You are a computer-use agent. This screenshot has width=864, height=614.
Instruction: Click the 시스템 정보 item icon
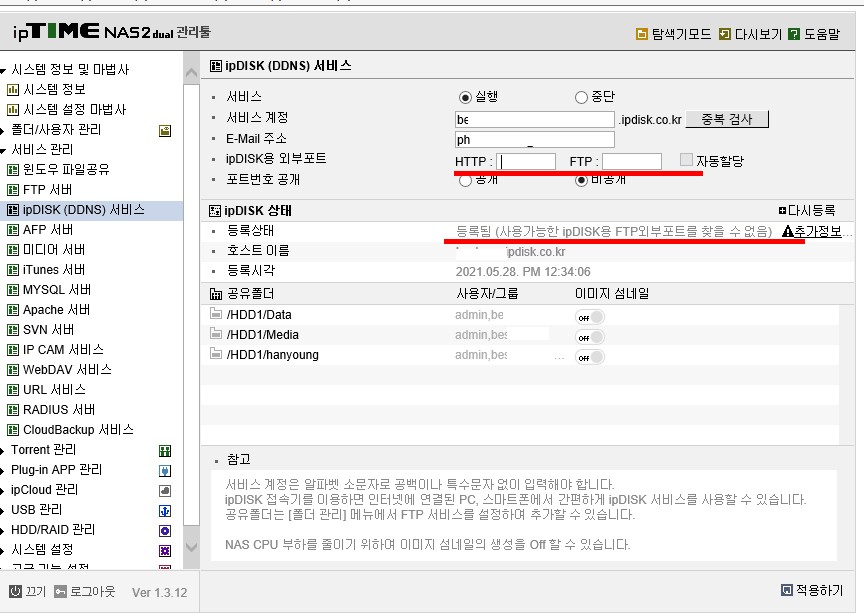point(13,89)
